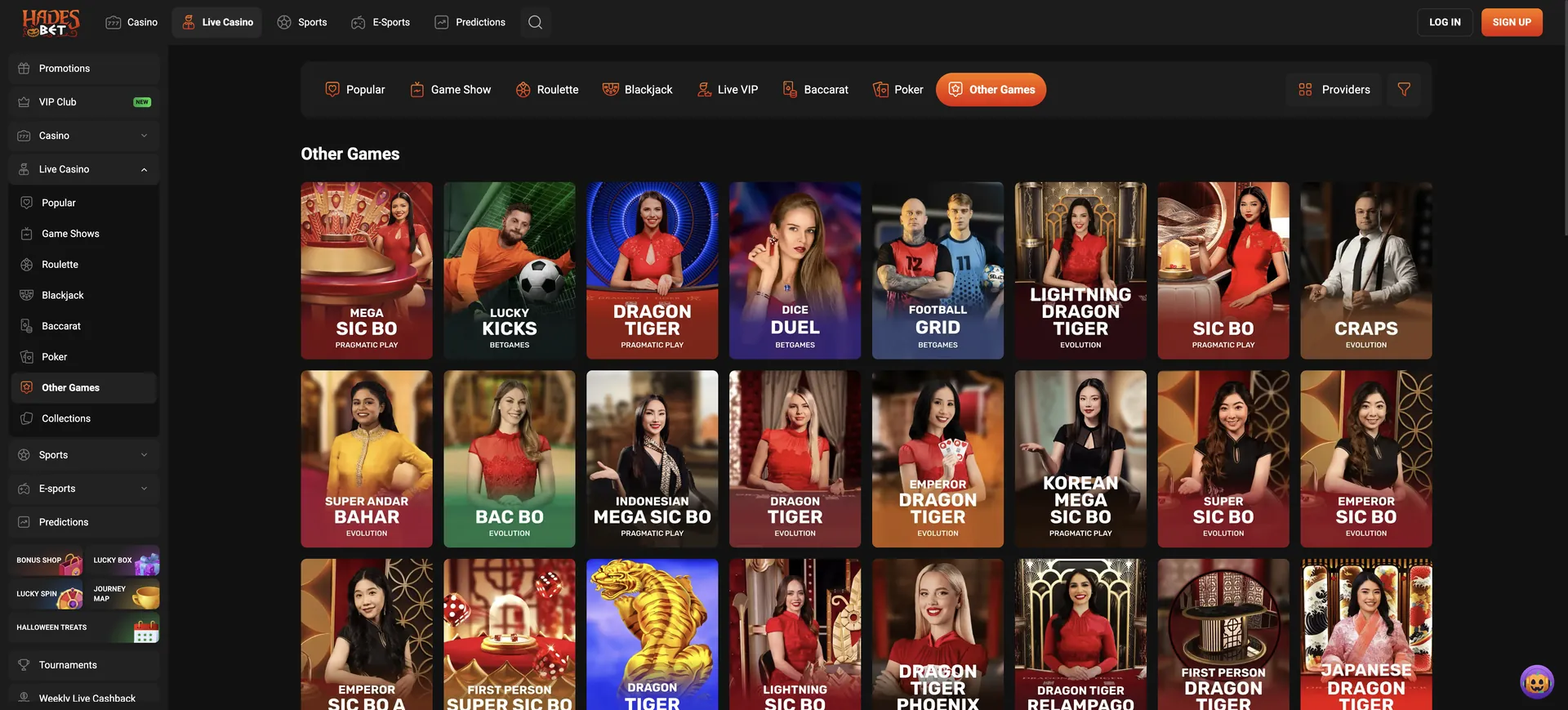This screenshot has width=1568, height=710.
Task: Open the Football Grid game card
Action: click(938, 270)
